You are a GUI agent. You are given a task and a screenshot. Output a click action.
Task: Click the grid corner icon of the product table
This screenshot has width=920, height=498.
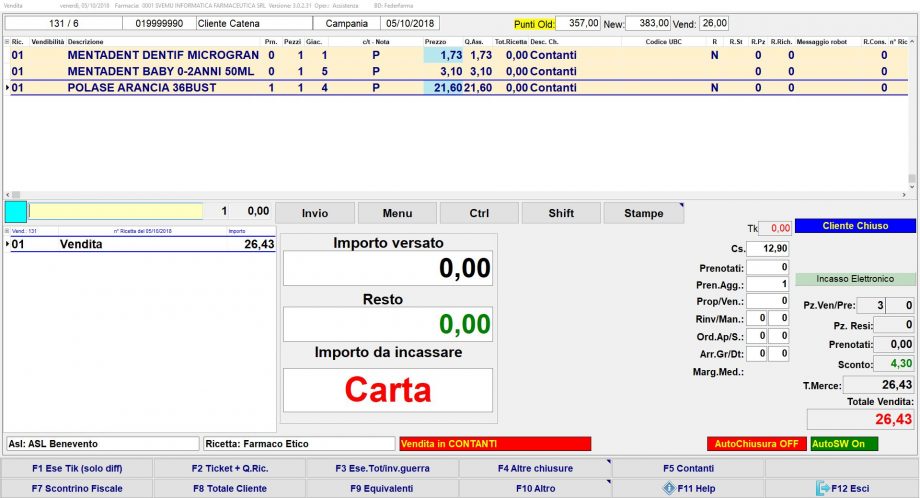coord(7,42)
